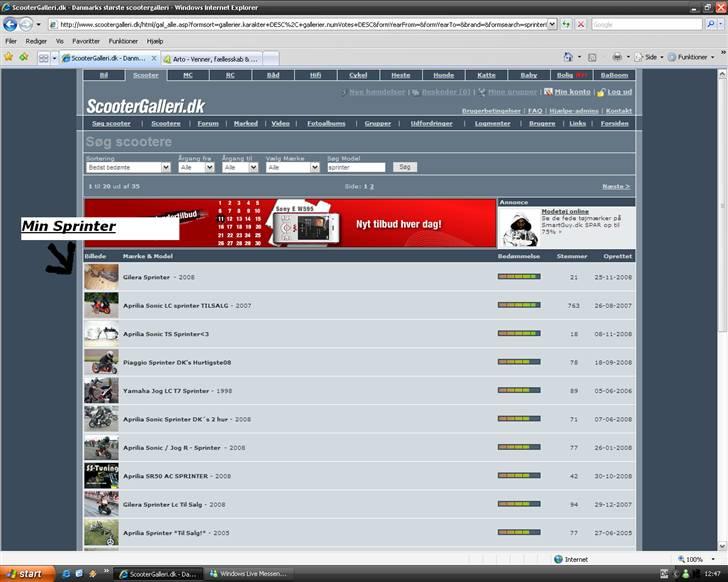This screenshot has height=582, width=728.
Task: Click the Favorites star icon
Action: (x=8, y=58)
